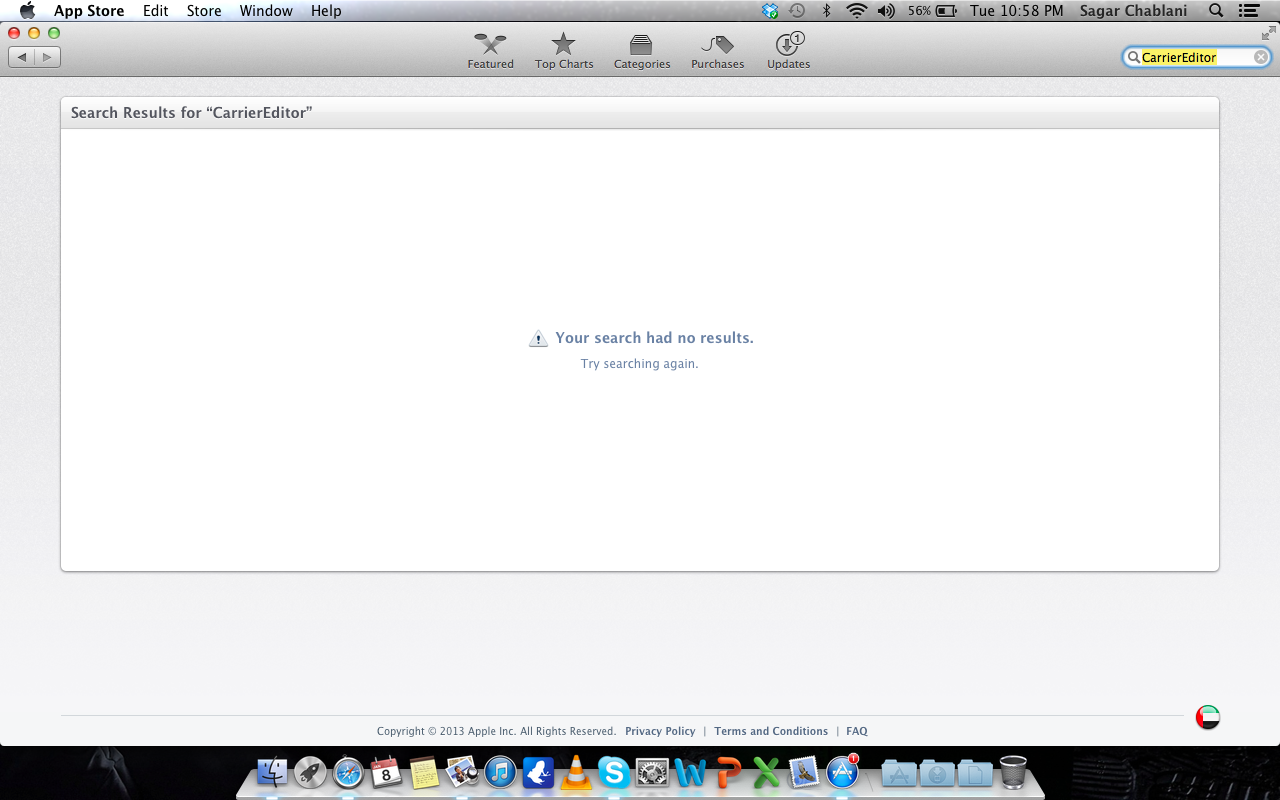Image resolution: width=1280 pixels, height=800 pixels.
Task: Open the FAQ link
Action: 857,731
